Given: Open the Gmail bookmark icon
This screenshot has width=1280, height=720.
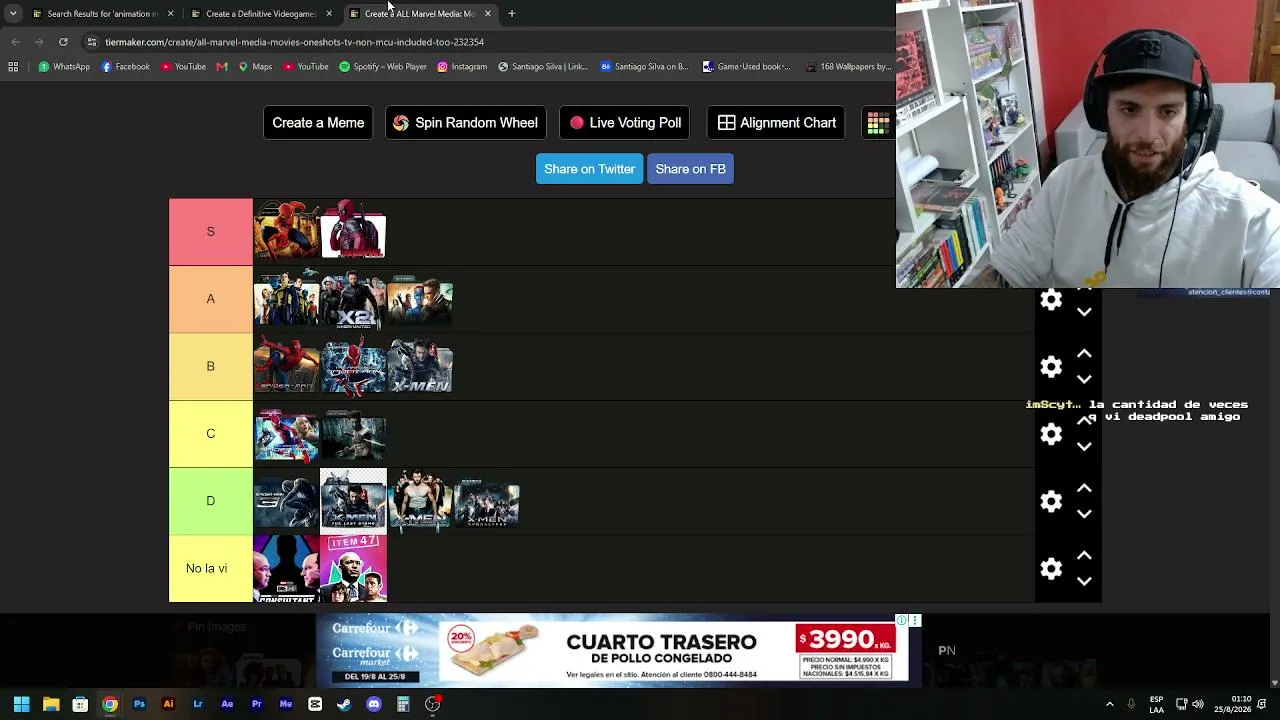Looking at the screenshot, I should coord(222,67).
